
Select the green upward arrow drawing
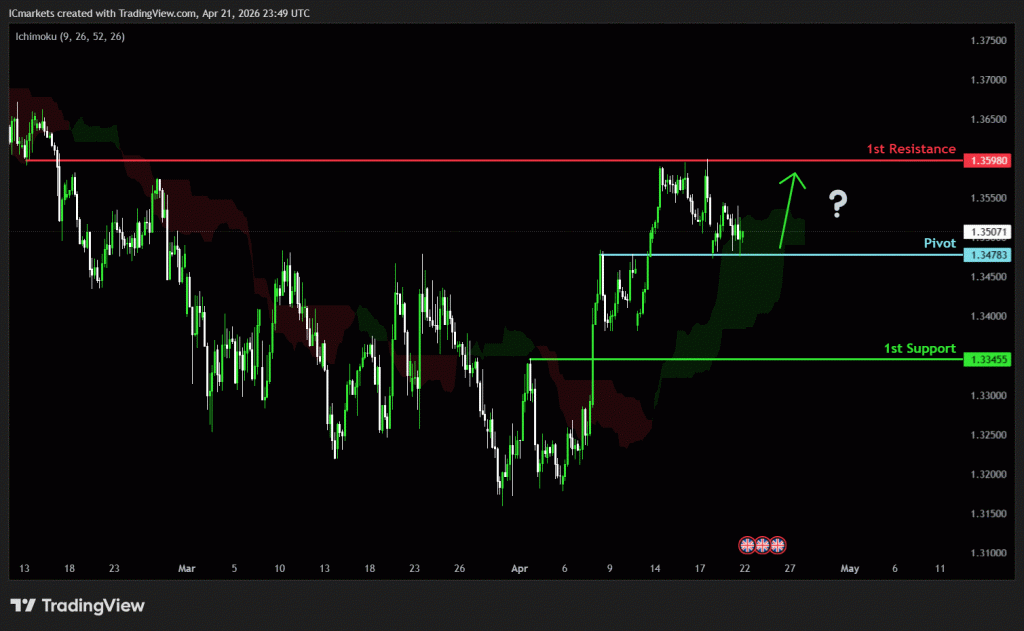(790, 208)
